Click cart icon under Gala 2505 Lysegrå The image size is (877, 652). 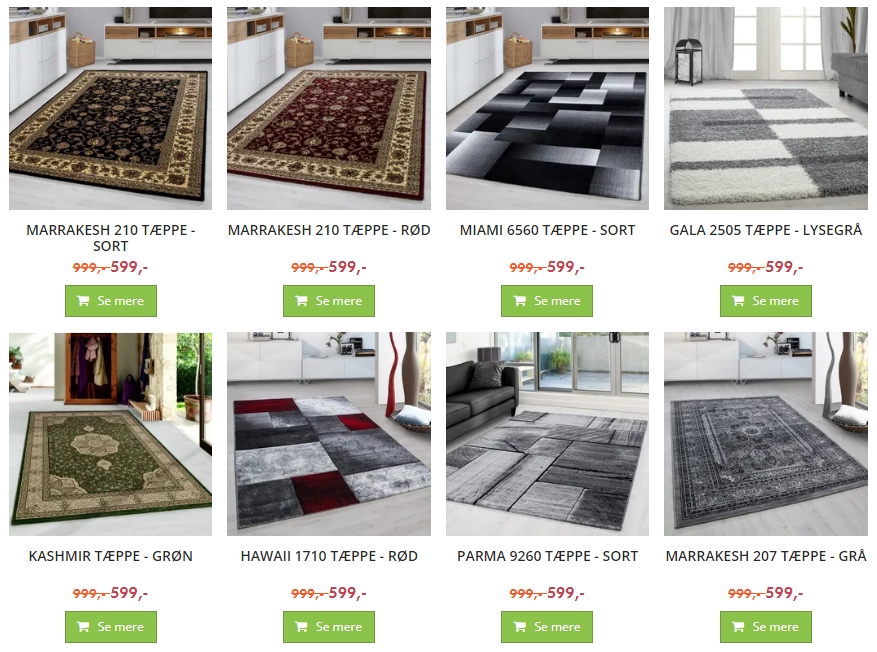(738, 301)
